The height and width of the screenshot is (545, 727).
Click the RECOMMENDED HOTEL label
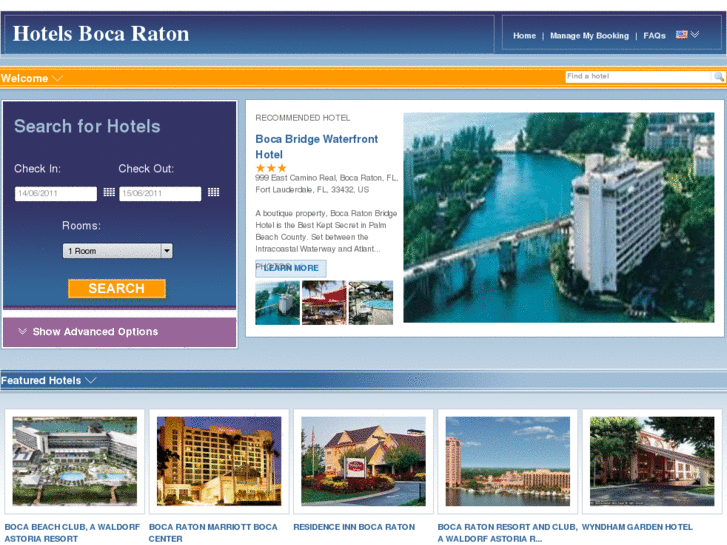pos(303,118)
